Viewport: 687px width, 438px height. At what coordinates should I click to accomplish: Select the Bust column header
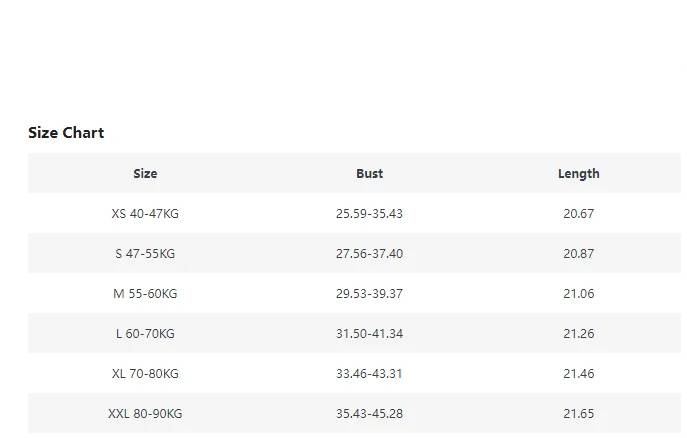coord(369,173)
